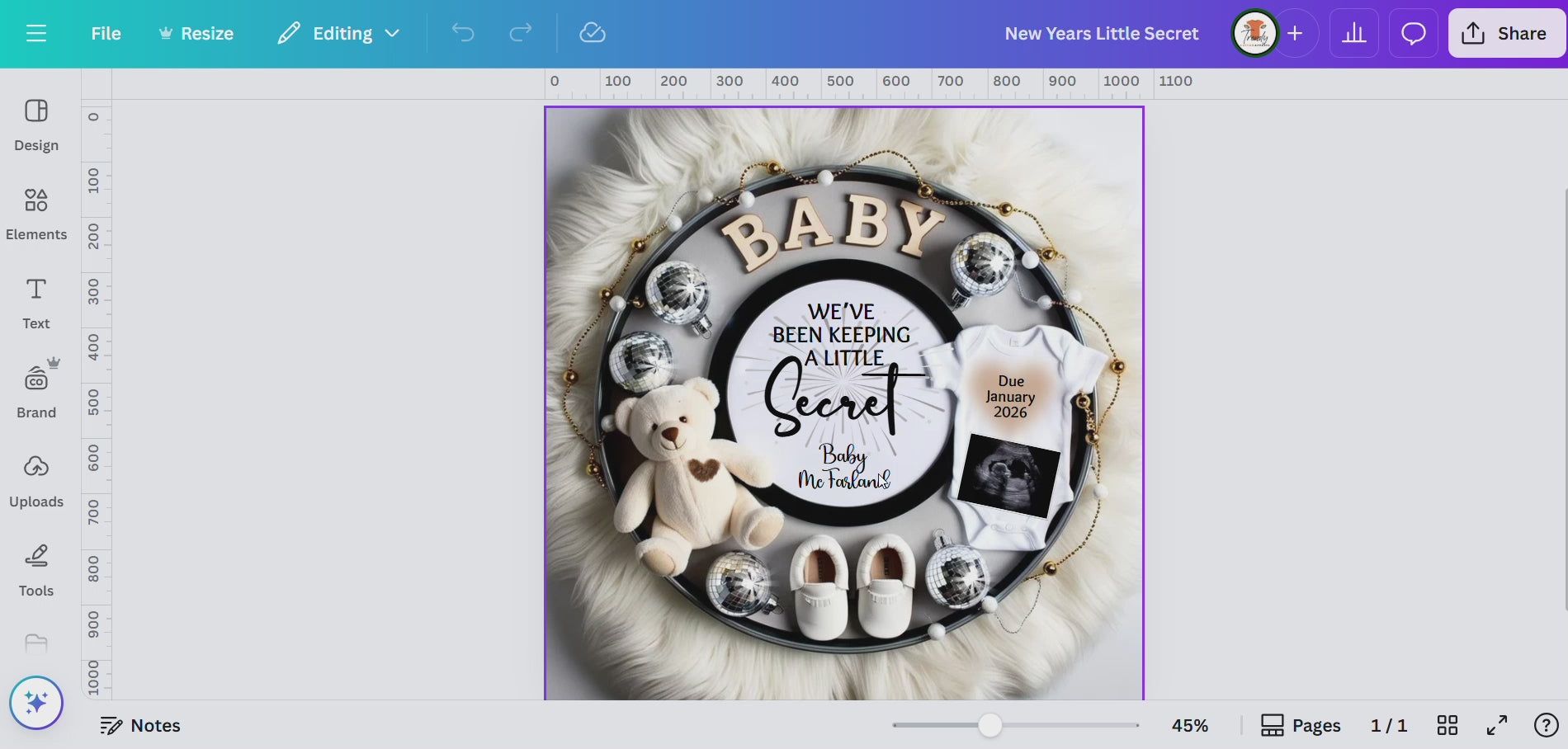Open the 45% zoom level menu

[x=1189, y=725]
